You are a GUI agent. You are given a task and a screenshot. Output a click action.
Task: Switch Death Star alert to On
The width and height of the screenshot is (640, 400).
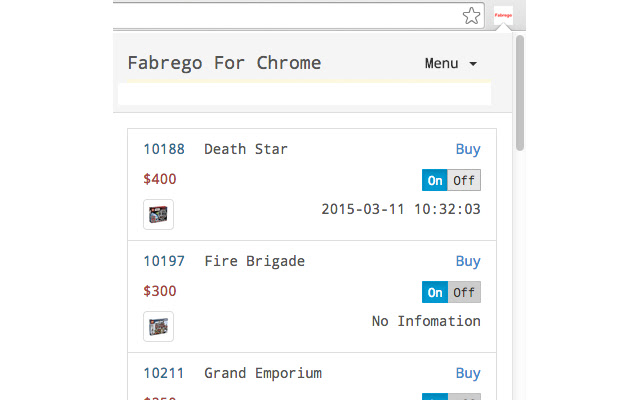[435, 180]
